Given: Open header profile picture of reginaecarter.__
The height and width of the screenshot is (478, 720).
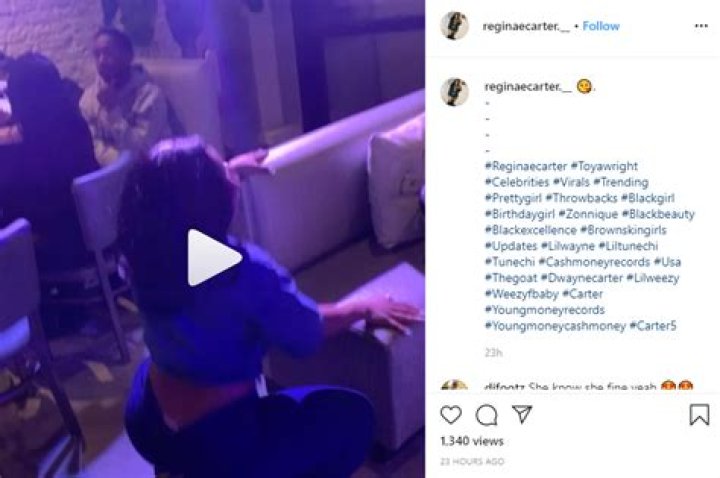Looking at the screenshot, I should [455, 26].
